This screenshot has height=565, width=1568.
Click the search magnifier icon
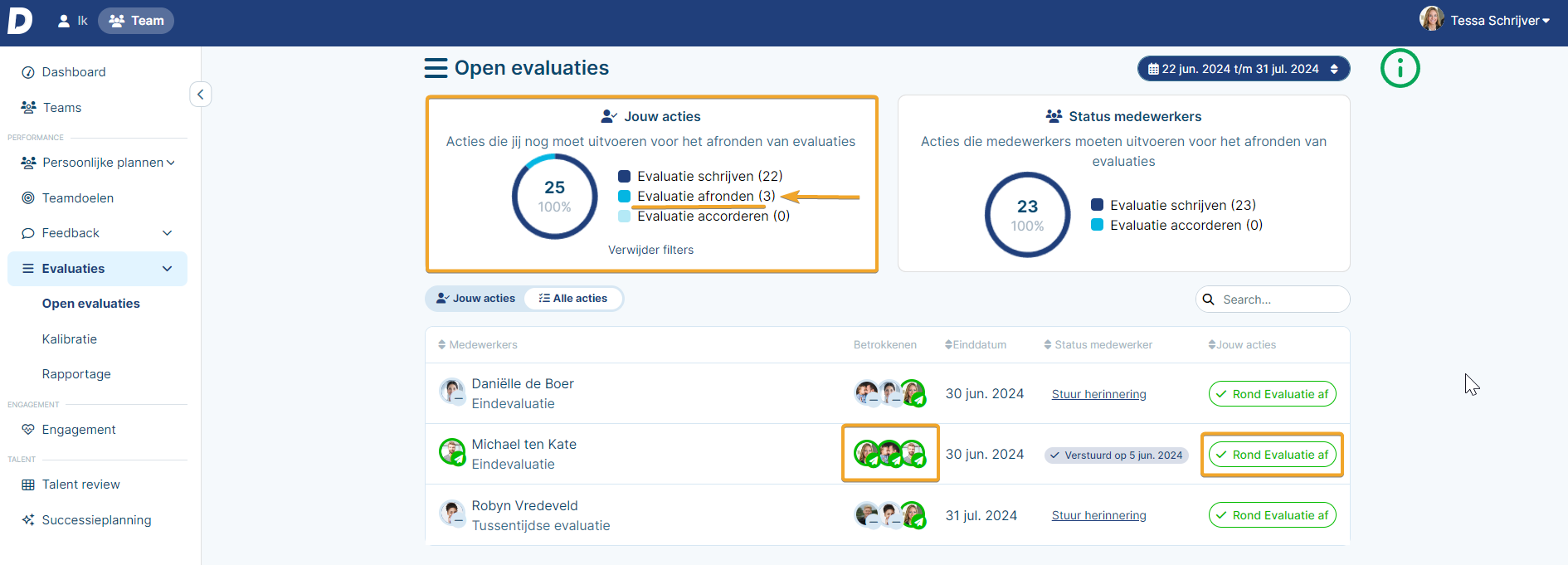(x=1209, y=300)
